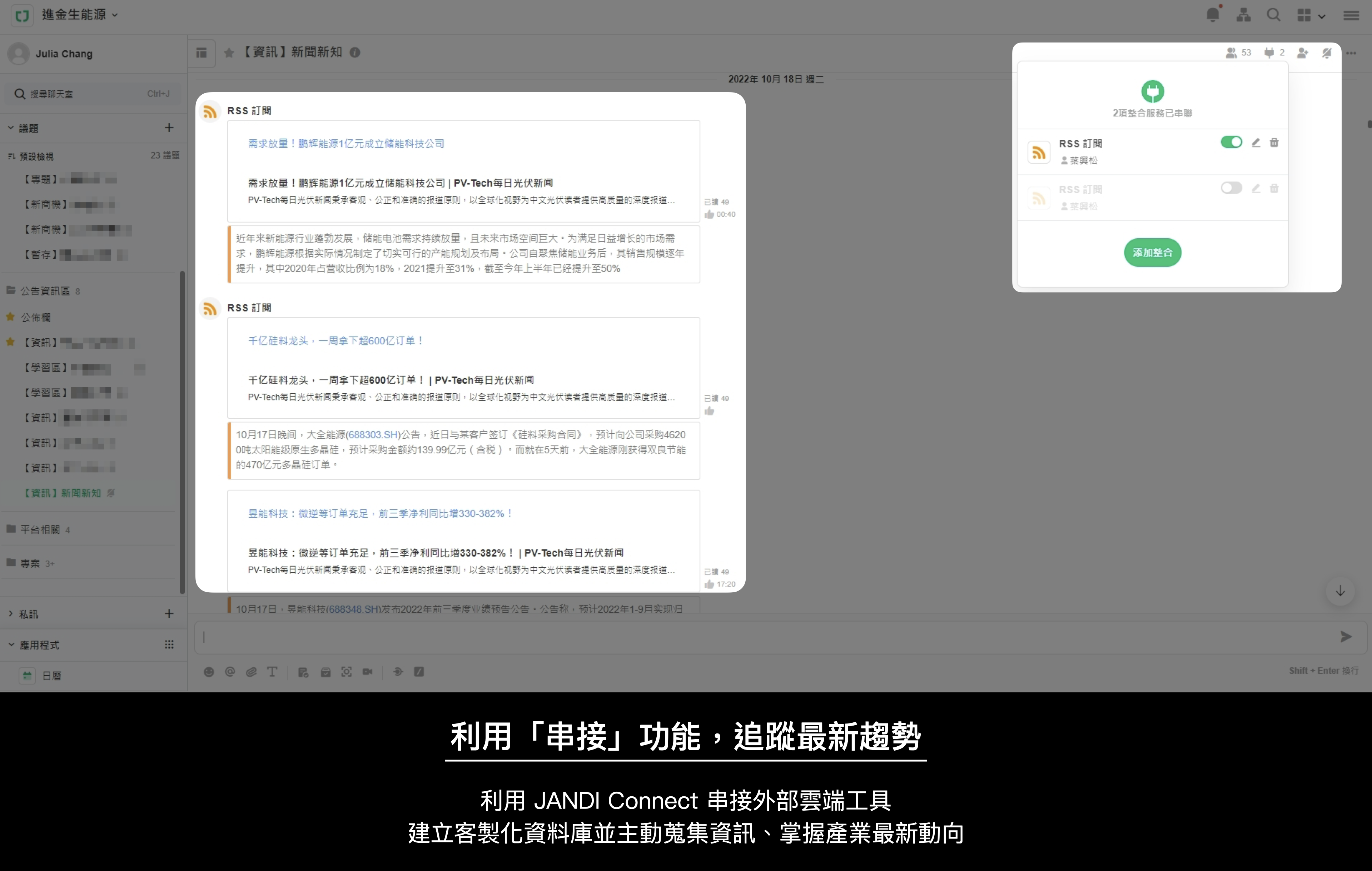Unstar the 【資訊】新聞新知 topic header
The image size is (1372, 871).
click(229, 53)
